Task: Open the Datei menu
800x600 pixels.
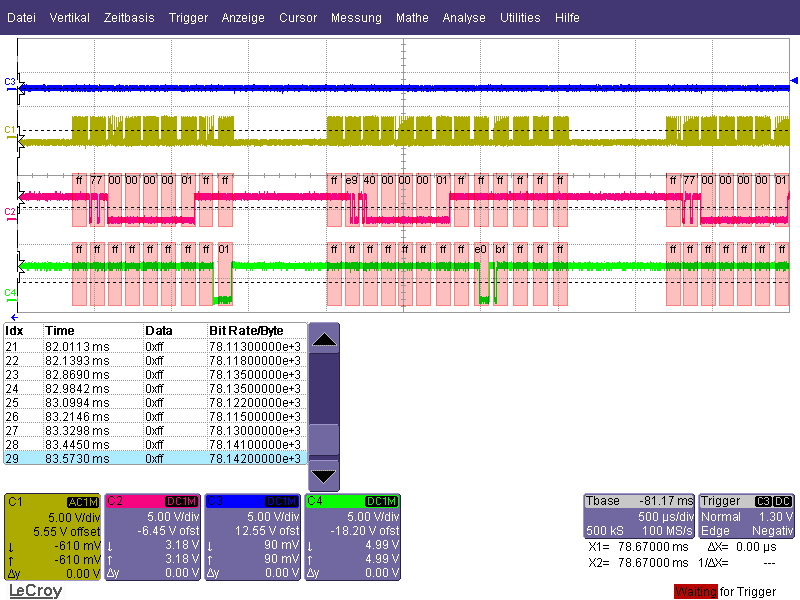Action: pyautogui.click(x=21, y=18)
